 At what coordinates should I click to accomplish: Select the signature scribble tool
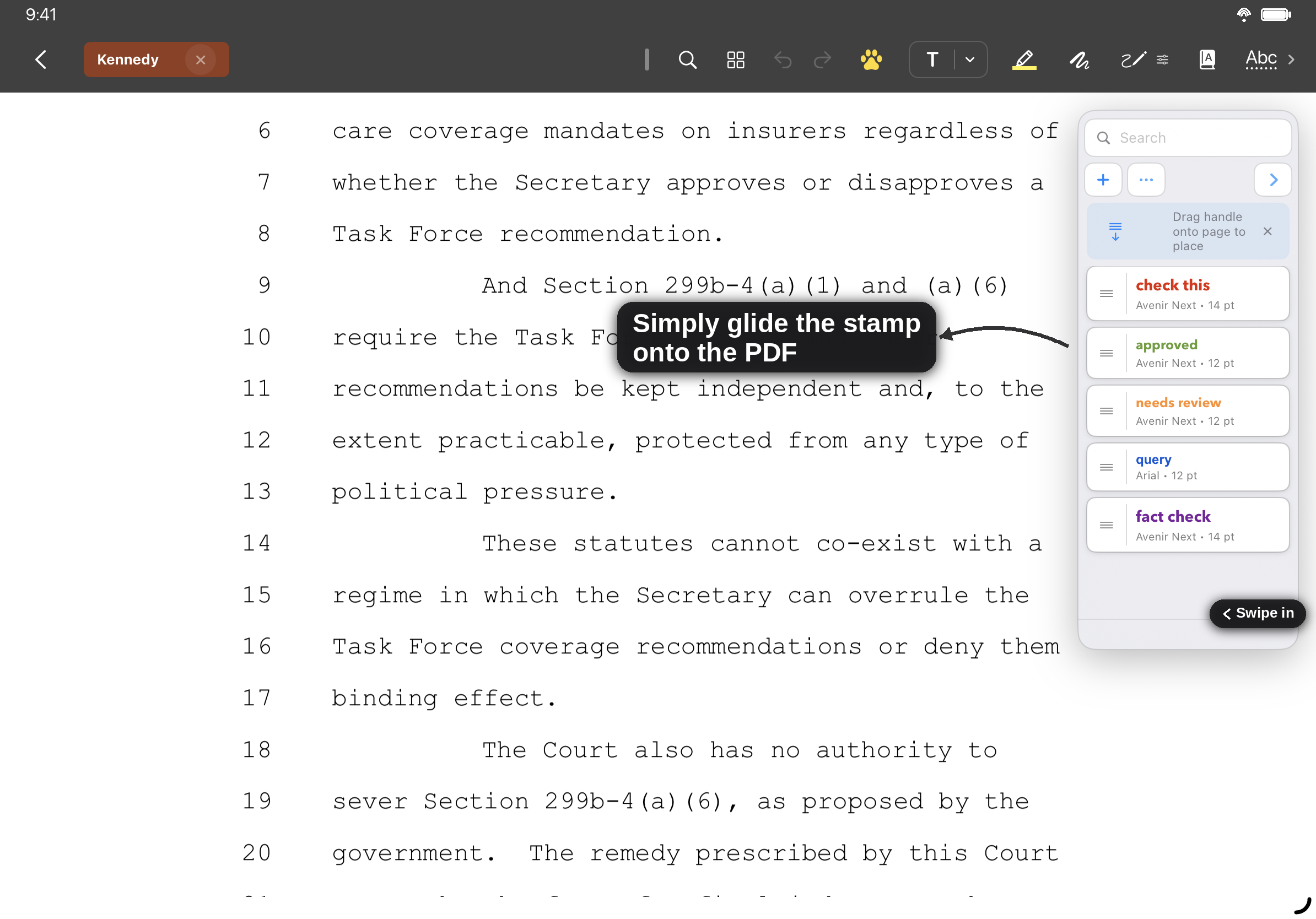point(1079,60)
